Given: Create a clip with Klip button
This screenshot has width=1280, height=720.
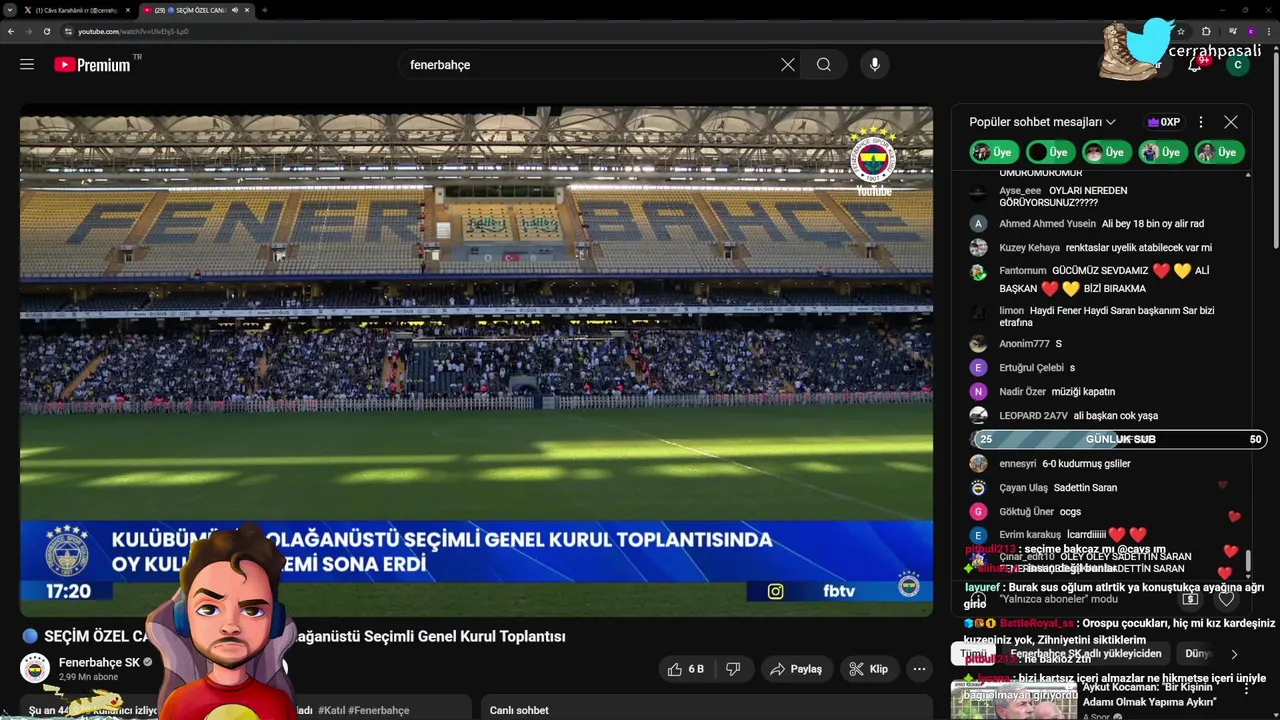Looking at the screenshot, I should tap(868, 669).
